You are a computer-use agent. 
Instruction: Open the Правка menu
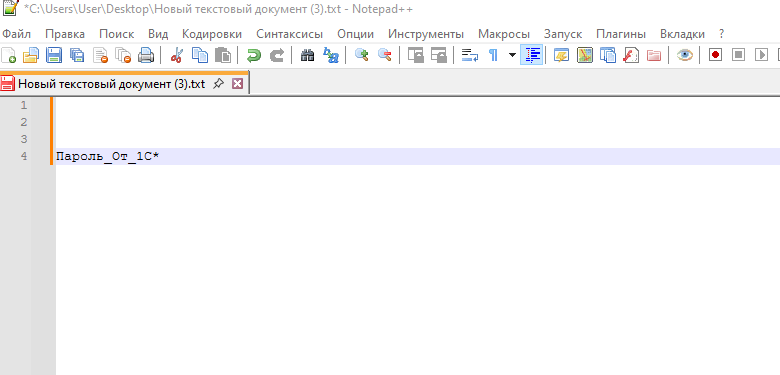coord(65,34)
